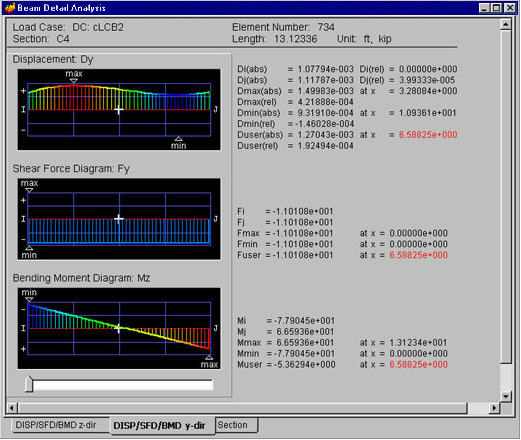This screenshot has width=521, height=440.
Task: Click the horizontal scrollbar left arrow
Action: (12, 408)
